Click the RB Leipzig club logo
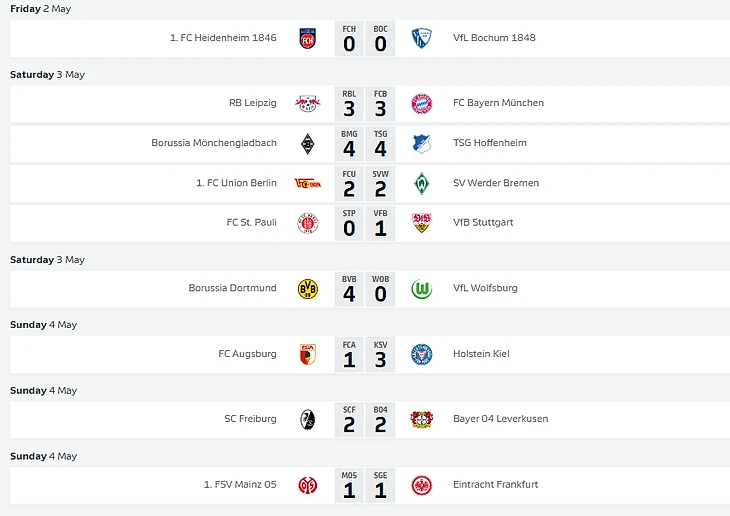Image resolution: width=730 pixels, height=516 pixels. 307,103
